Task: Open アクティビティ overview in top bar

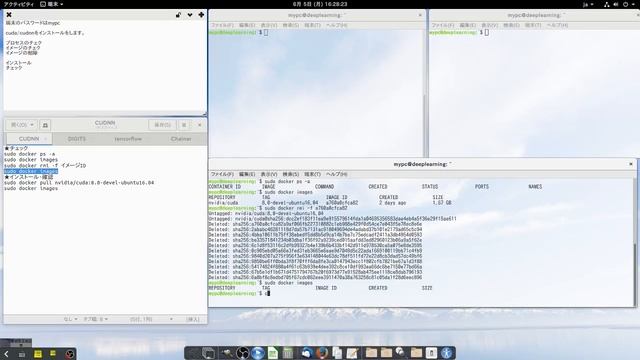Action: point(18,4)
